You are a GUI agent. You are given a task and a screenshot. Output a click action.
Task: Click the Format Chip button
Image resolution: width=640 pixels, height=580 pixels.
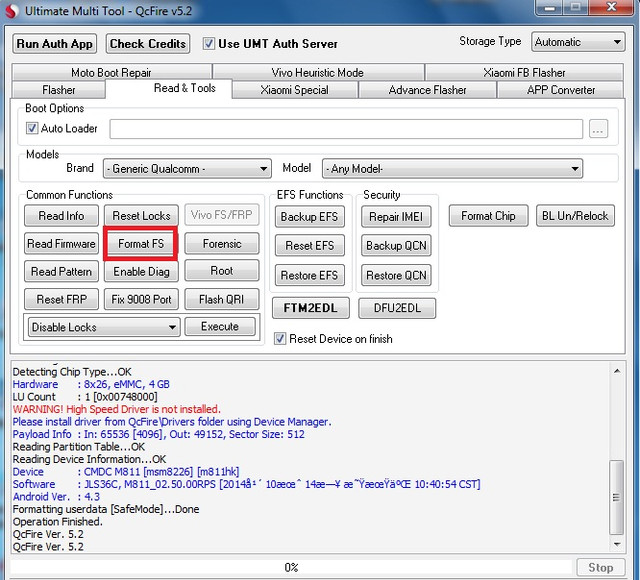488,216
